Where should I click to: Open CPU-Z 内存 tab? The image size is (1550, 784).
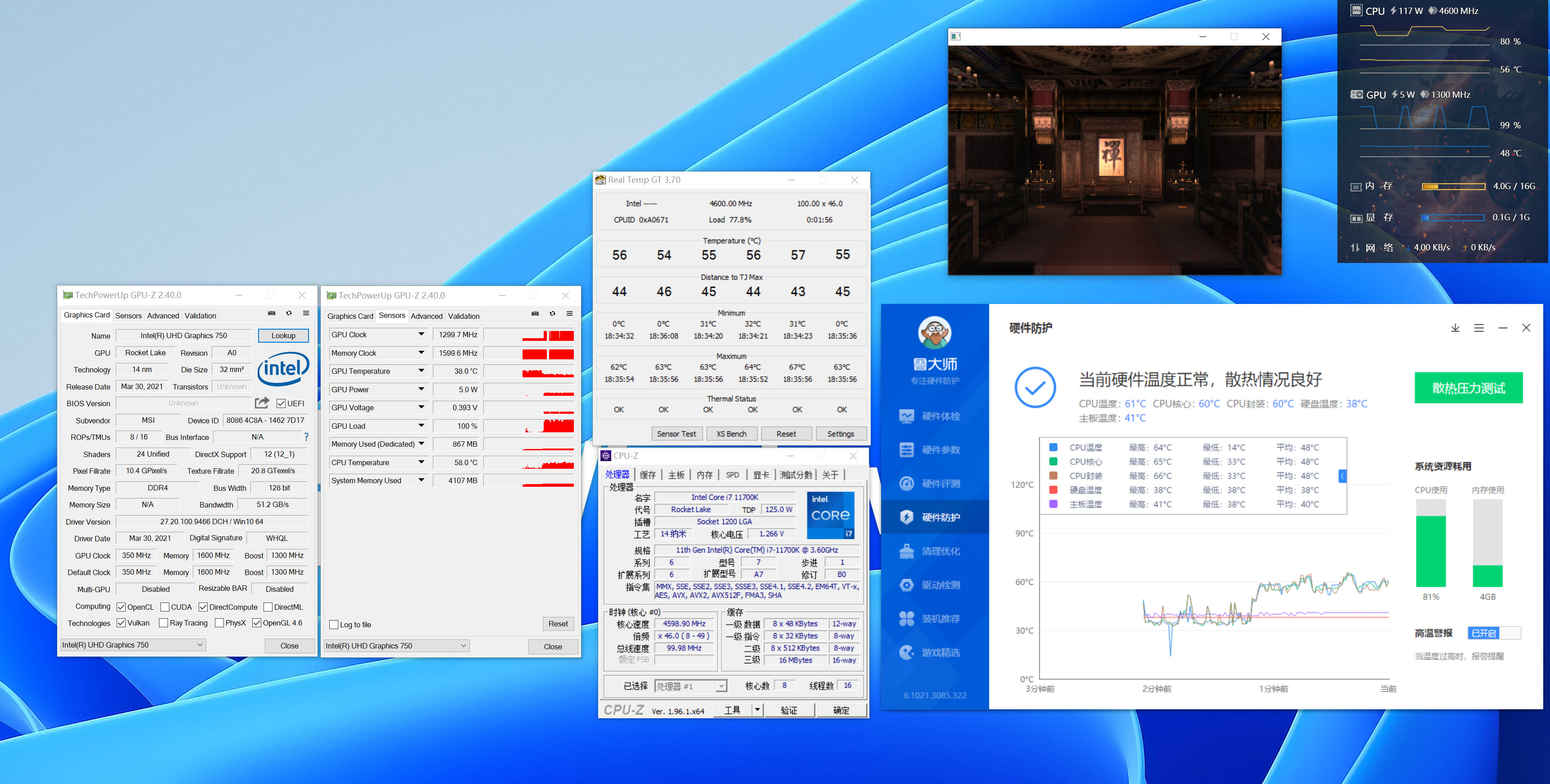coord(704,475)
